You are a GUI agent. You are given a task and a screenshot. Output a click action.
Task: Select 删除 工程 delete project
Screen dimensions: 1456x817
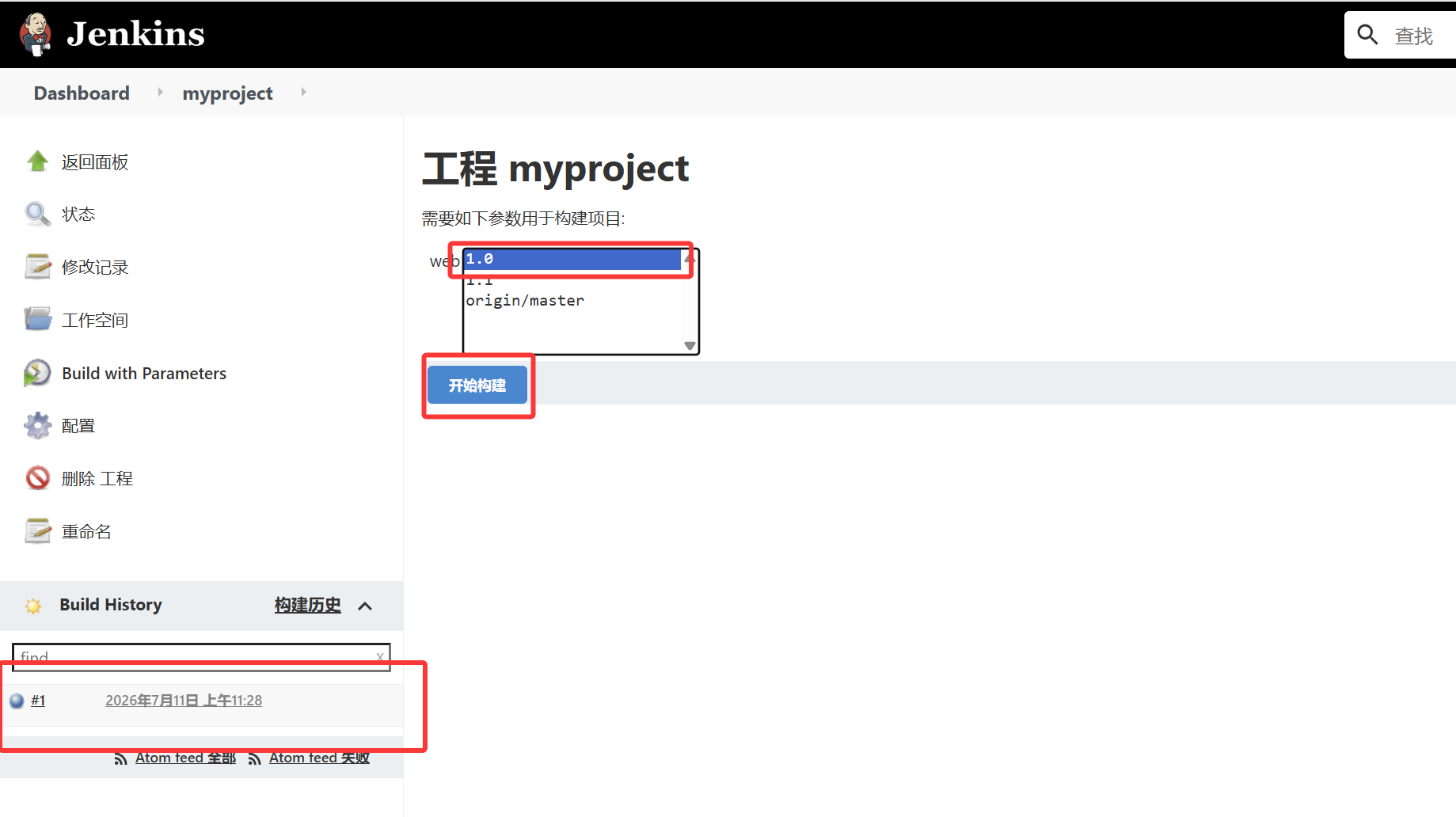pos(97,479)
